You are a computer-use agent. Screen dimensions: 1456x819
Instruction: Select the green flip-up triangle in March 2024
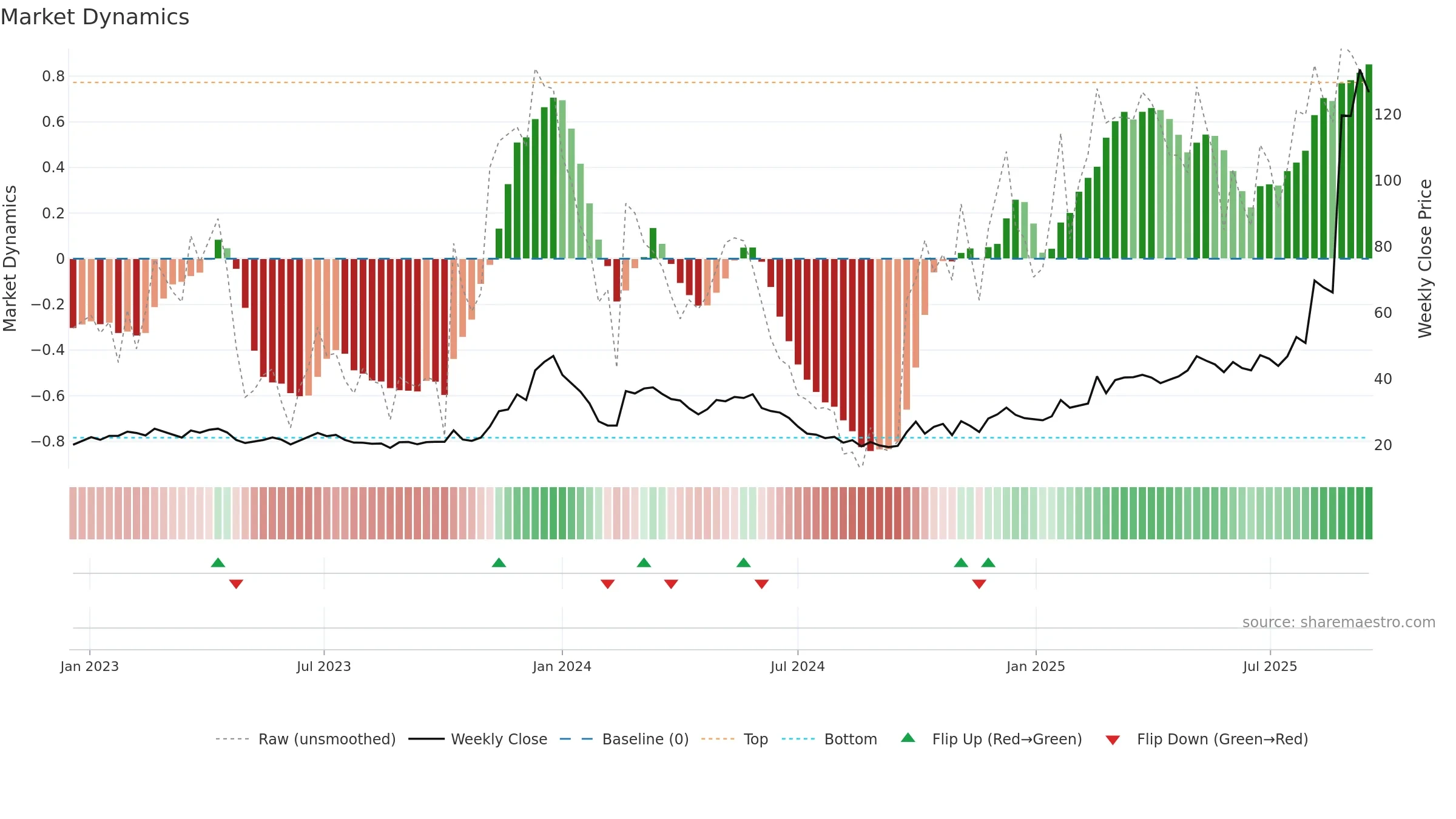point(644,562)
